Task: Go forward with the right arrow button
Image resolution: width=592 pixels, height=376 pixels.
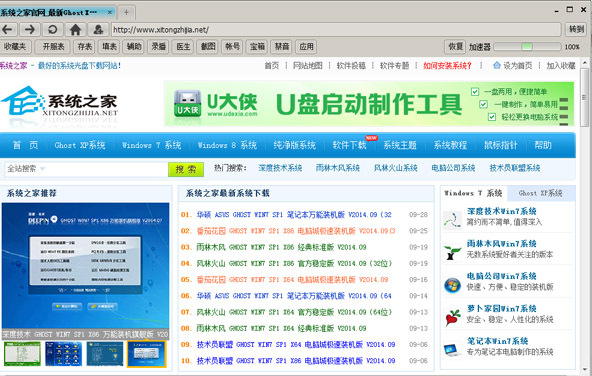Action: (29, 29)
